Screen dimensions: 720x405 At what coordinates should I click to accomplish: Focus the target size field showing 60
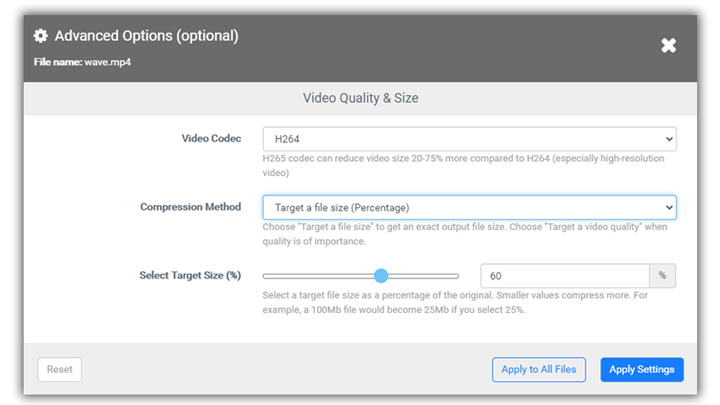click(x=564, y=275)
